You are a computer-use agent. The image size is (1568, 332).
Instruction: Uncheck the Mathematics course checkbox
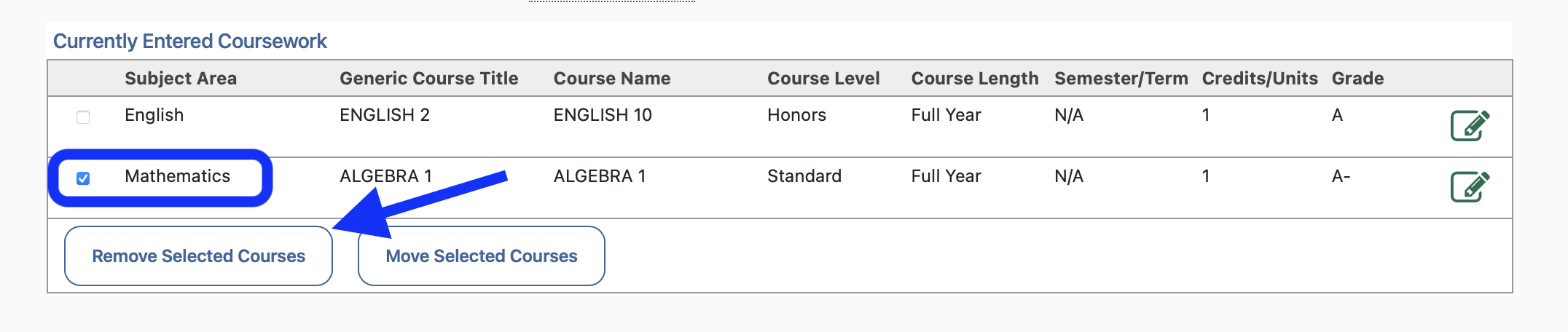[x=83, y=178]
